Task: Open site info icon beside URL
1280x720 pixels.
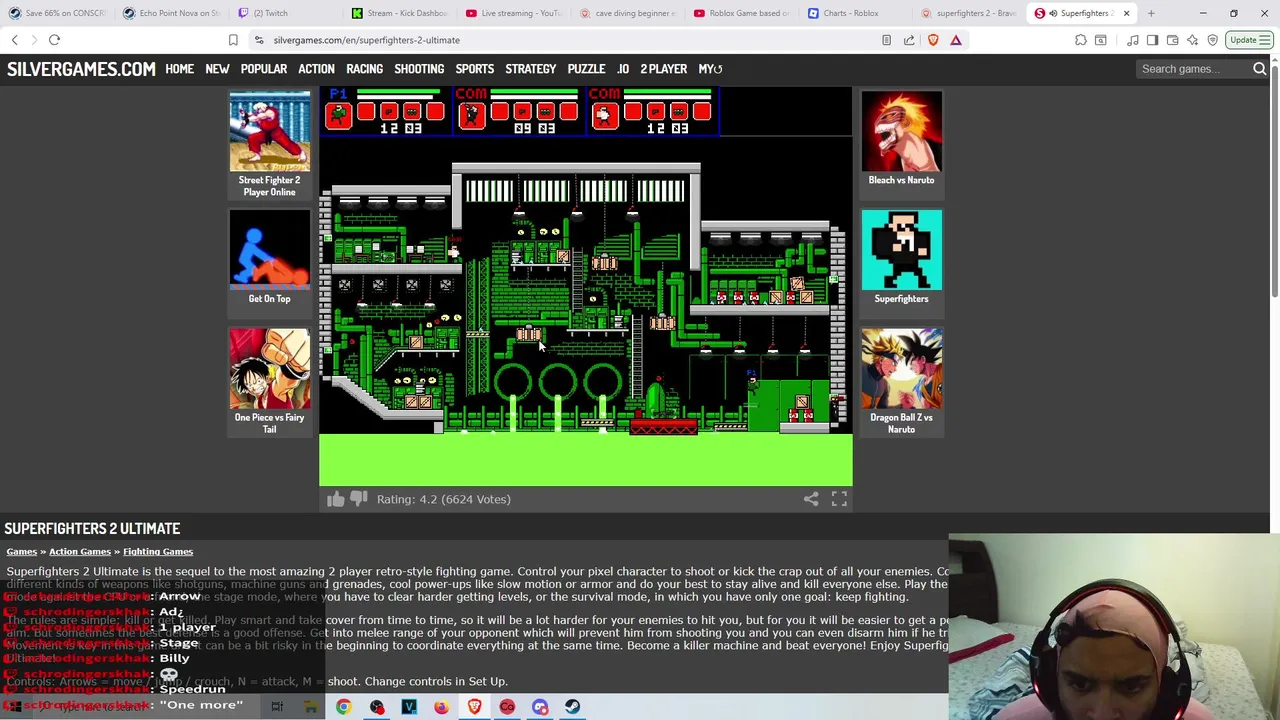Action: pos(259,40)
